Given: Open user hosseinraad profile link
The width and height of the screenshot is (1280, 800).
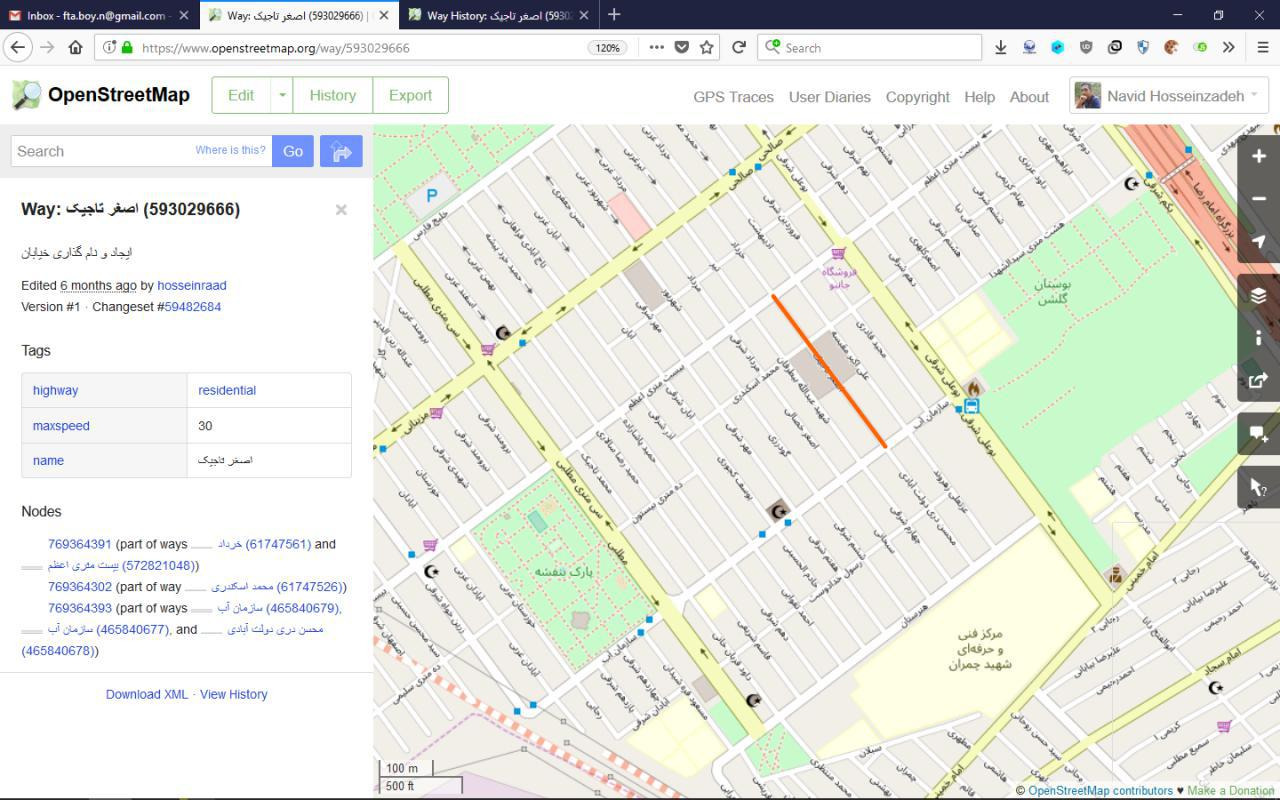Looking at the screenshot, I should [x=192, y=285].
